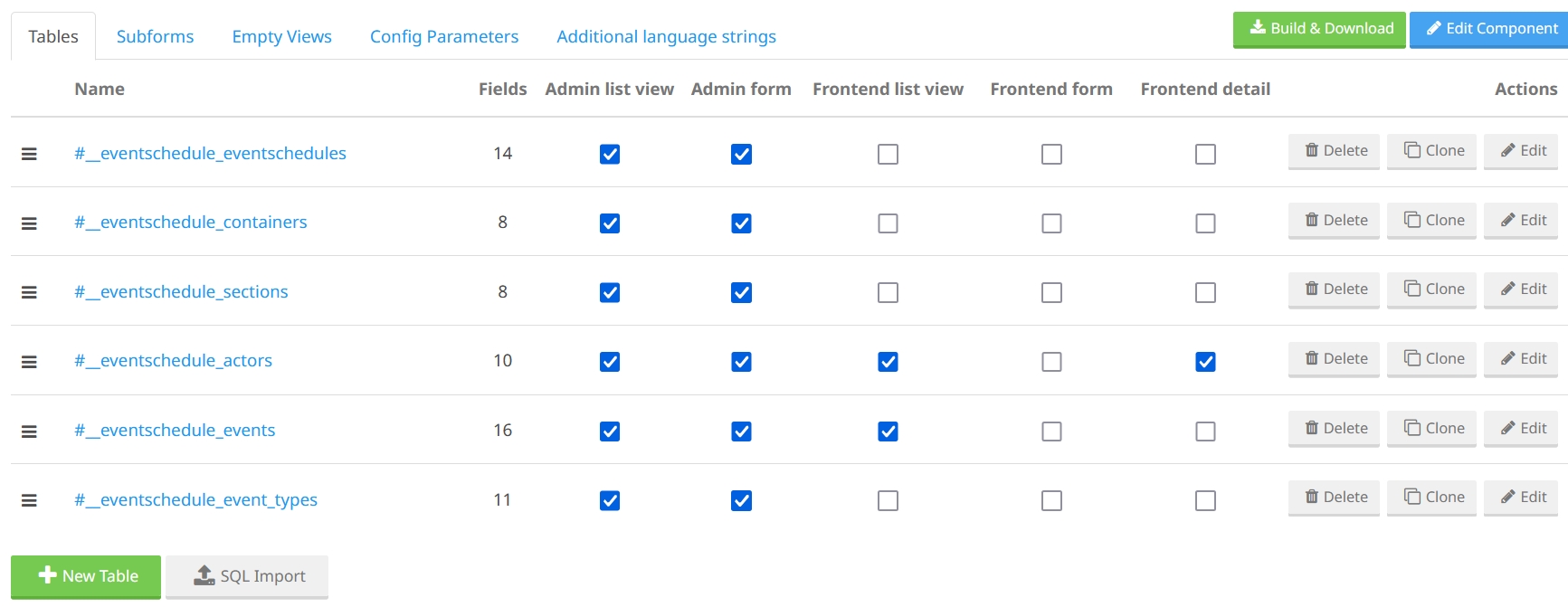This screenshot has width=1568, height=607.
Task: Delete the eventschedule_event_types table
Action: tap(1334, 498)
